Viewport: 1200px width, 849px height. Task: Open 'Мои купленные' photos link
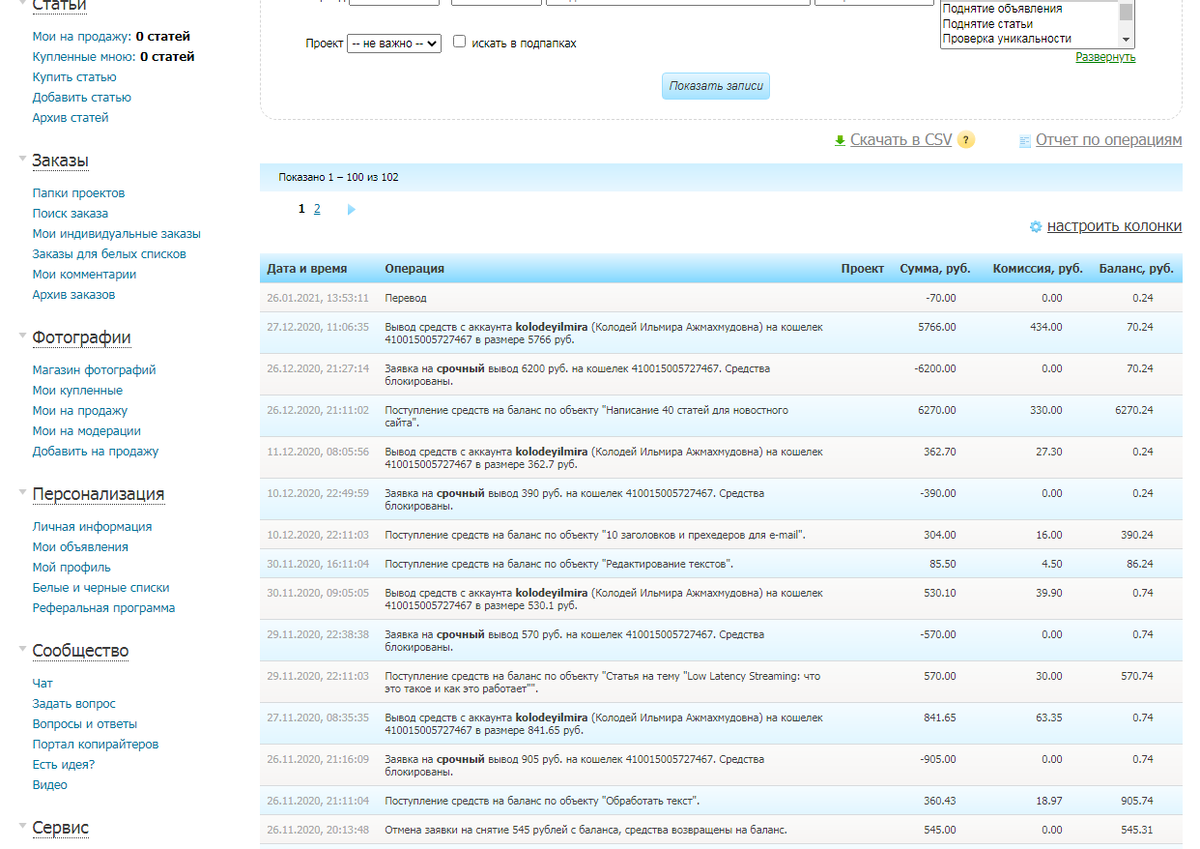point(77,390)
